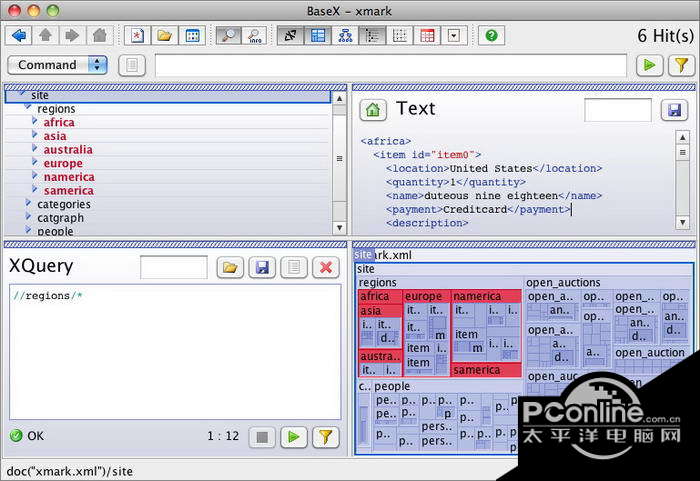This screenshot has width=700, height=481.
Task: Expand the samerica node arrow
Action: (35, 189)
